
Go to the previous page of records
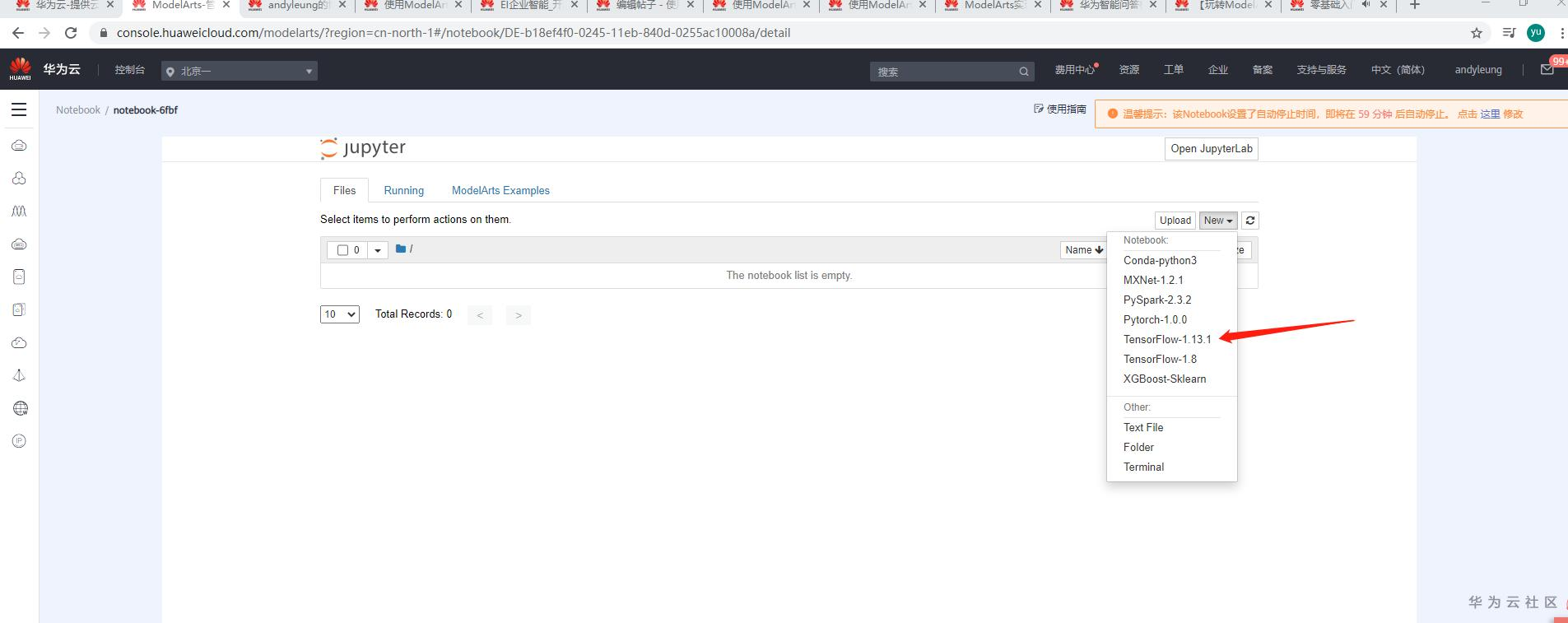[480, 315]
